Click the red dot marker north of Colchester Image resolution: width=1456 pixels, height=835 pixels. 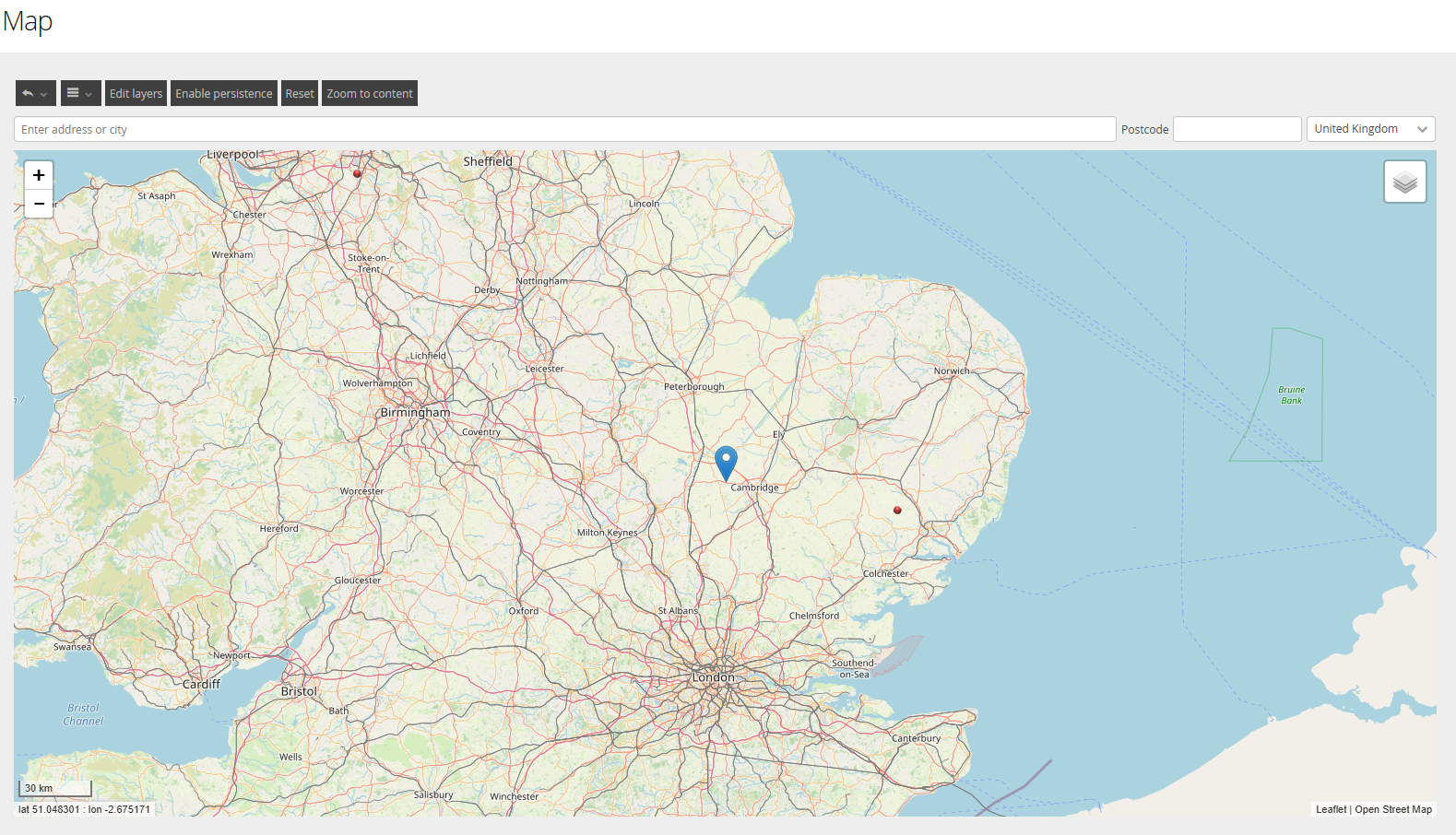tap(897, 510)
